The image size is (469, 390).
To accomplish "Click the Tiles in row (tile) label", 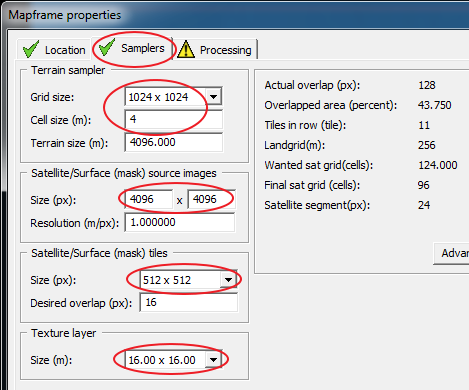I will click(305, 125).
